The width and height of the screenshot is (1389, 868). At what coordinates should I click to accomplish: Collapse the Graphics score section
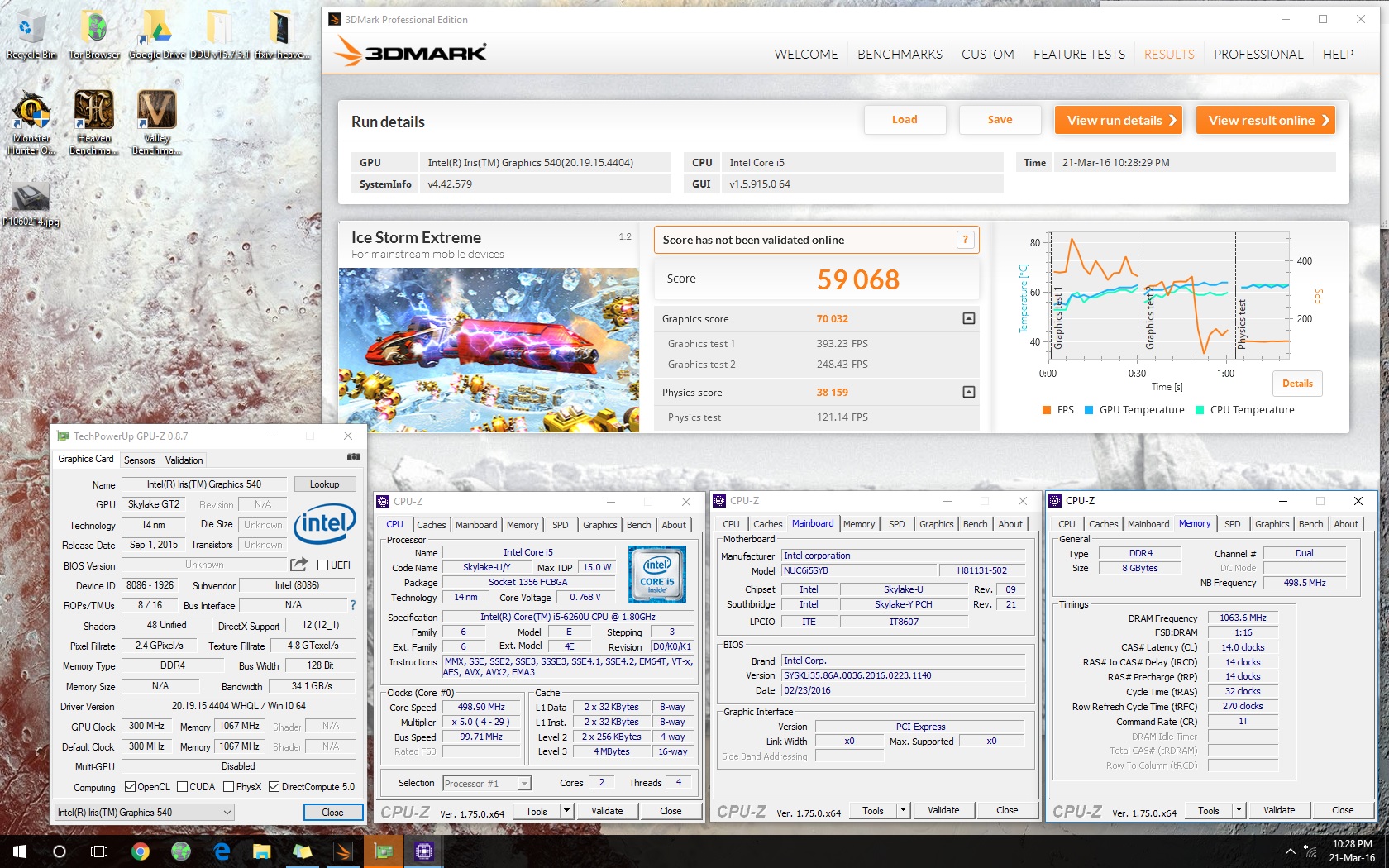969,318
